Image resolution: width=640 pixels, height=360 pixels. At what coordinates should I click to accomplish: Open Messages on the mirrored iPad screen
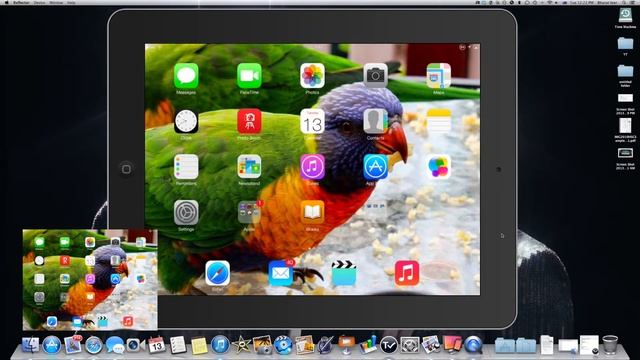coord(186,76)
